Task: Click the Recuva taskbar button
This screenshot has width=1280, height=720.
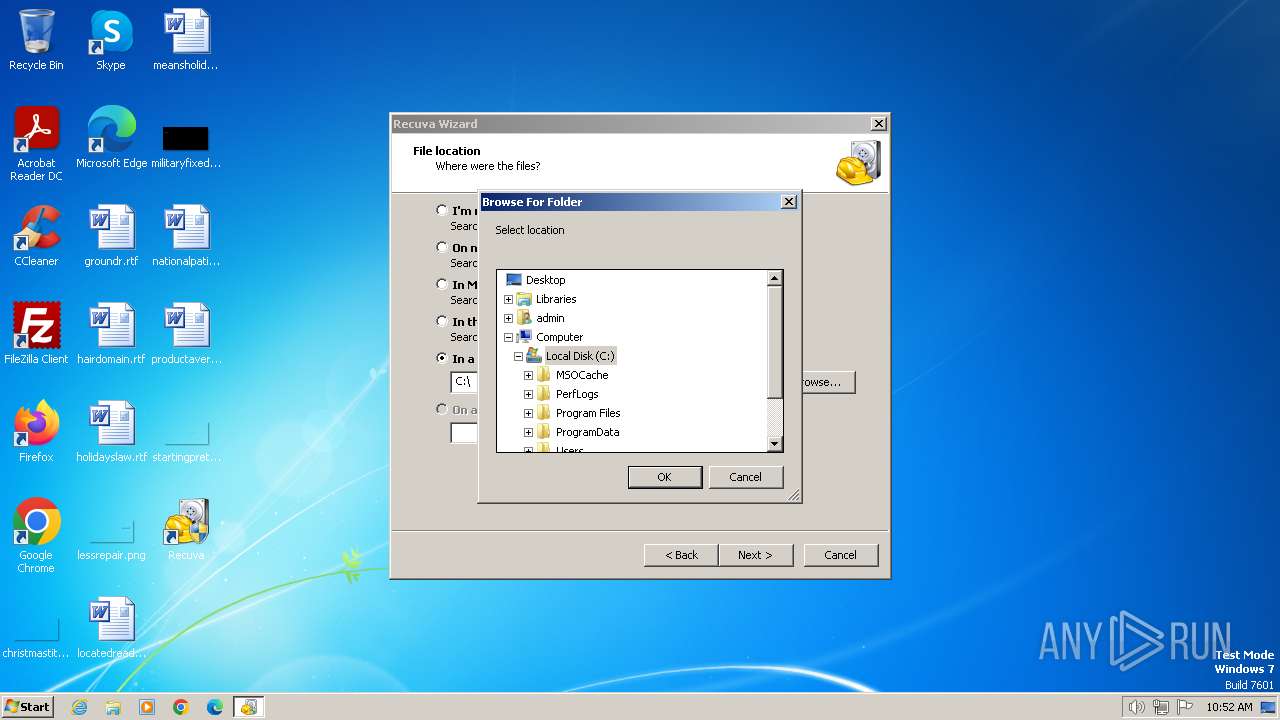Action: pyautogui.click(x=248, y=707)
